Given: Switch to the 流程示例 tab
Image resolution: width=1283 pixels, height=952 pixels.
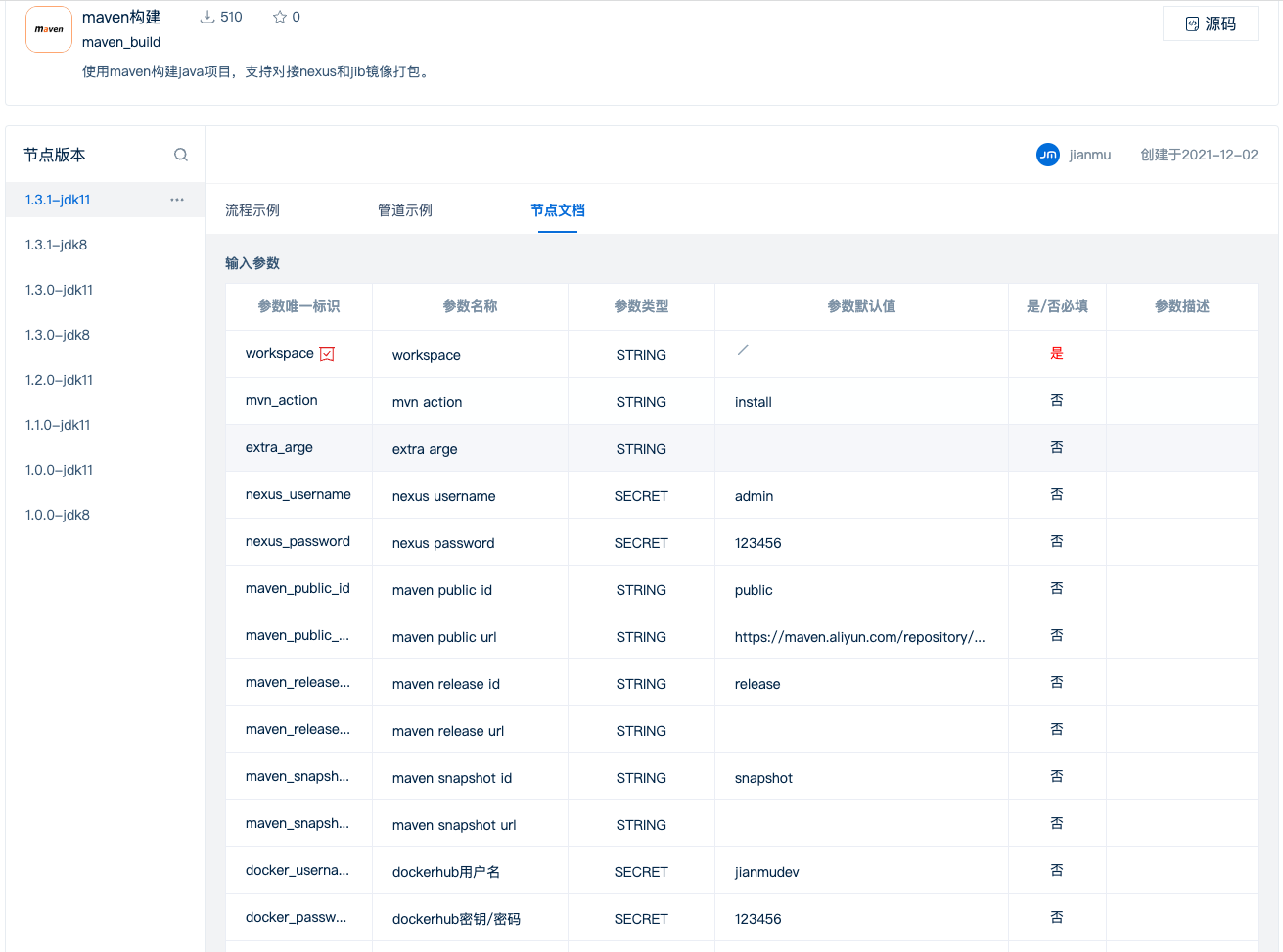Looking at the screenshot, I should tap(252, 210).
